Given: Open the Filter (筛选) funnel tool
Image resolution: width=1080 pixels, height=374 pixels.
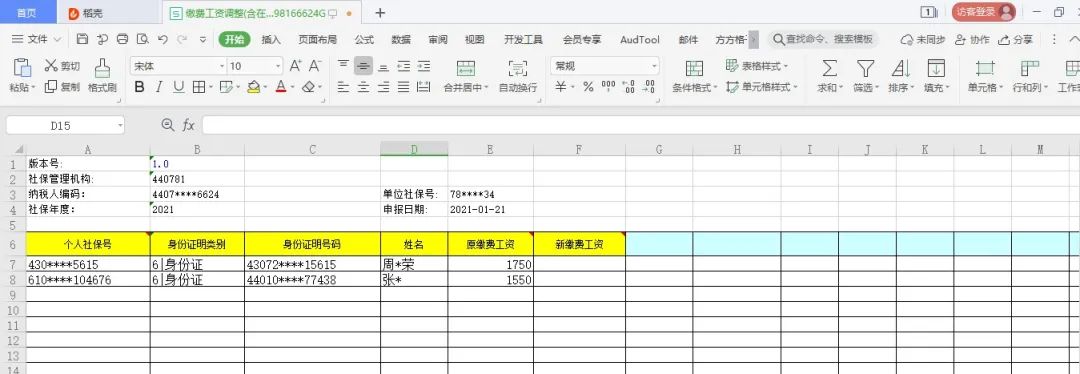Looking at the screenshot, I should tap(865, 67).
